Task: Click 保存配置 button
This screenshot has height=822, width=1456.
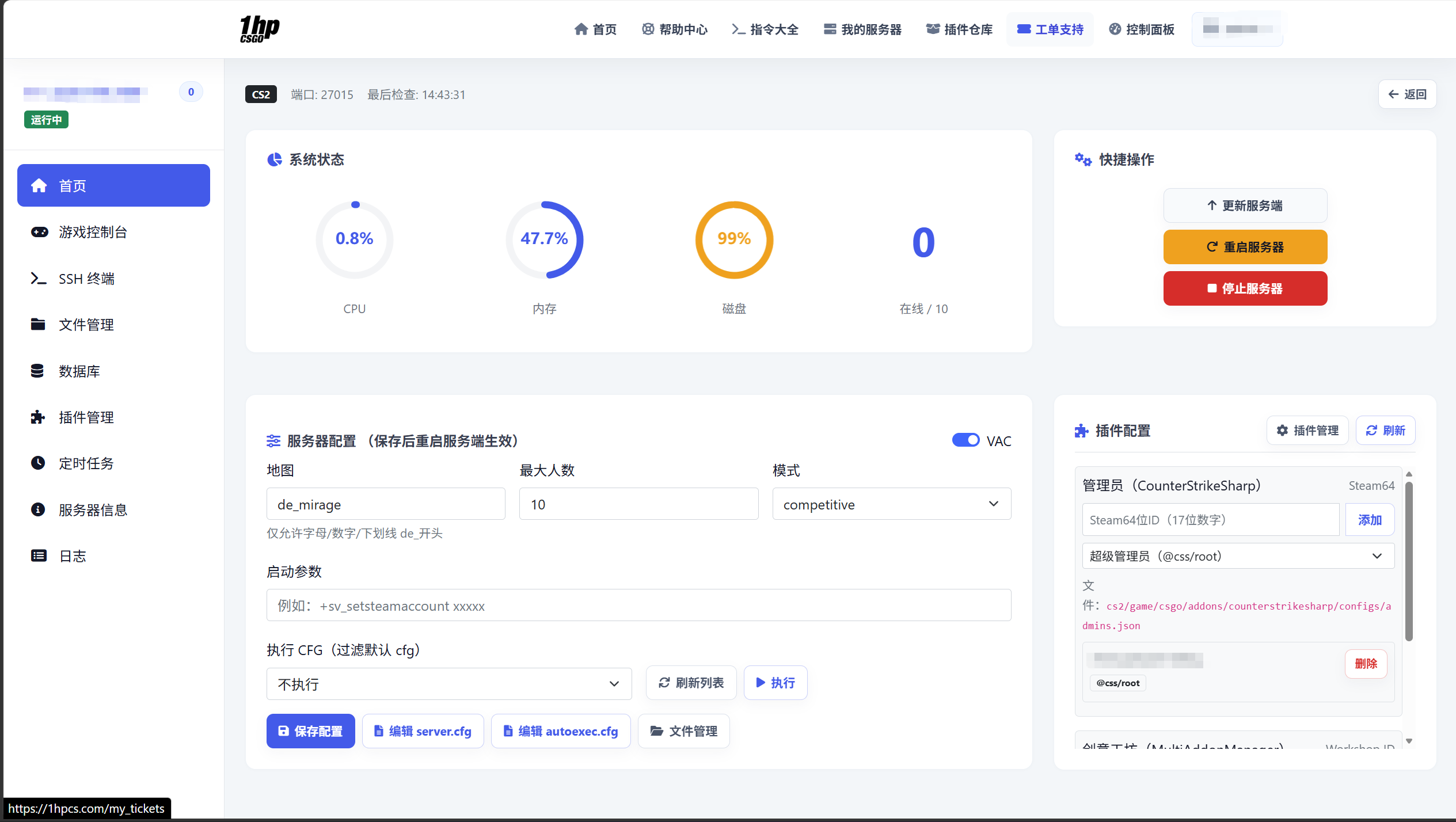Action: [310, 731]
